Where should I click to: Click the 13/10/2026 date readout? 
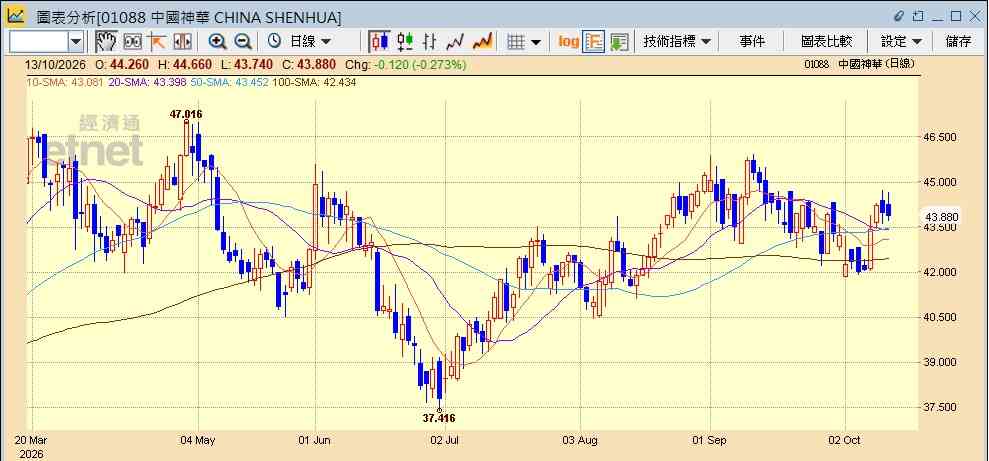pyautogui.click(x=56, y=65)
